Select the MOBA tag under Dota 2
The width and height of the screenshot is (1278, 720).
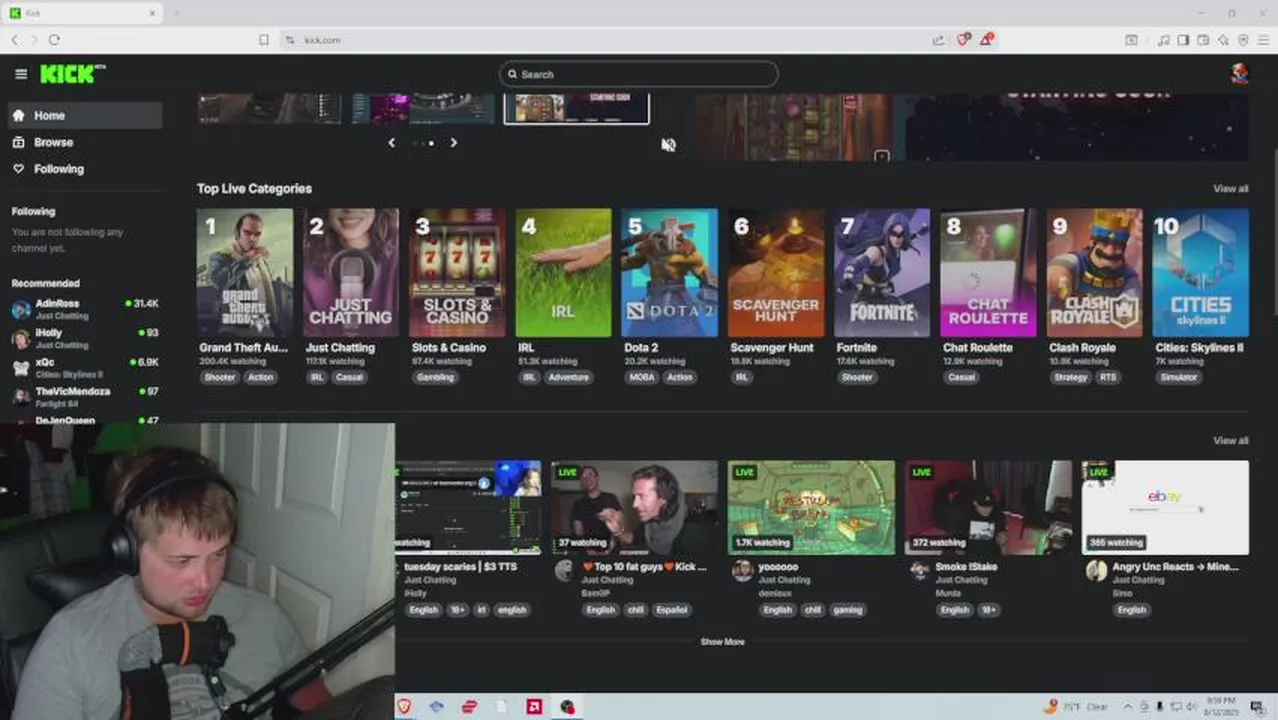(641, 377)
